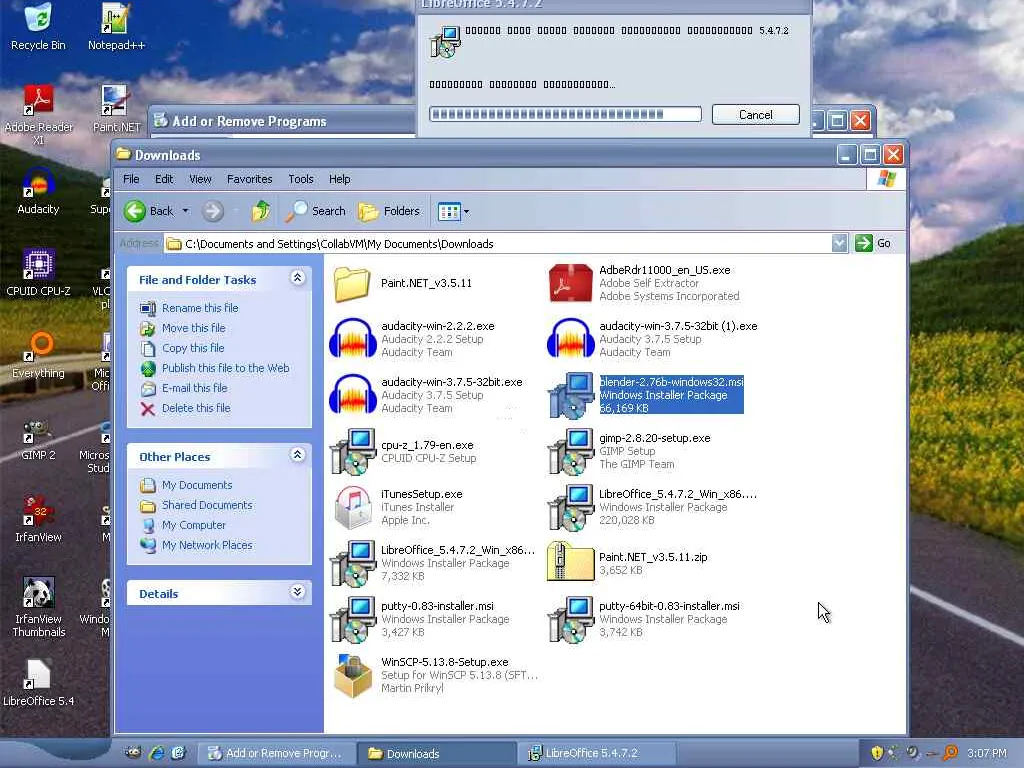Click Copy this file link
Image resolution: width=1024 pixels, height=768 pixels.
coord(193,348)
